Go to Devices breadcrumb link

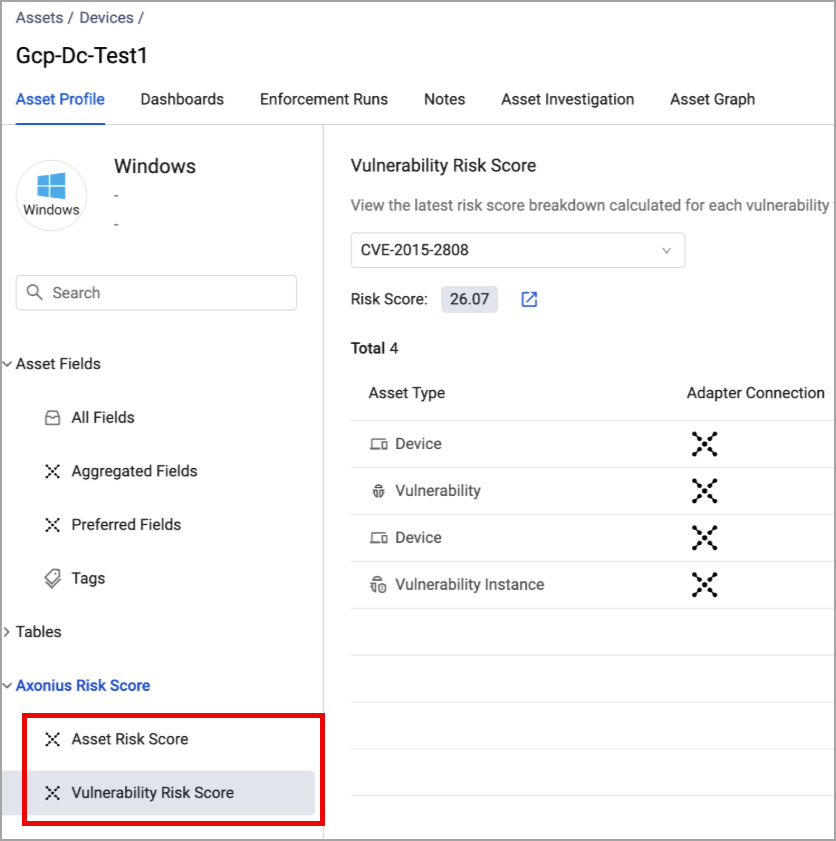(x=106, y=18)
